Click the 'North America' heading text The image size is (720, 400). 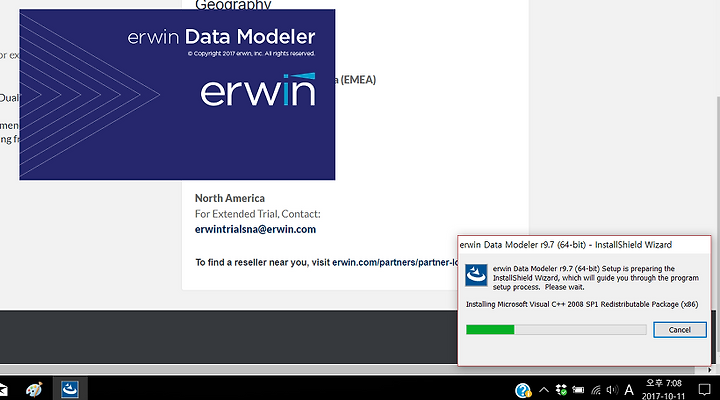tap(230, 198)
